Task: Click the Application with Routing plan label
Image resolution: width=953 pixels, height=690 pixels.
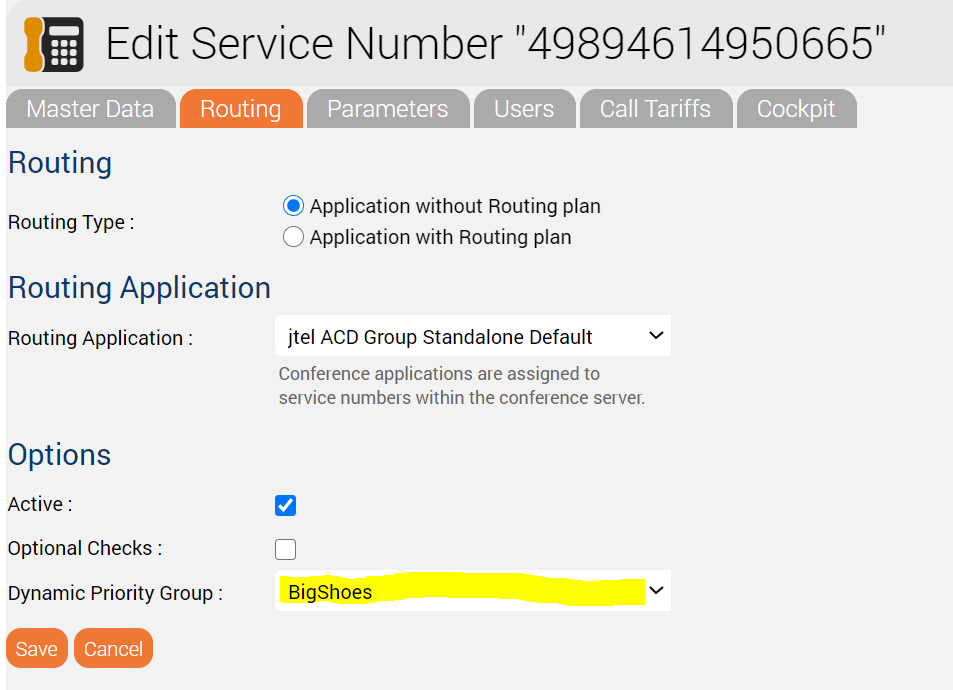Action: tap(441, 237)
